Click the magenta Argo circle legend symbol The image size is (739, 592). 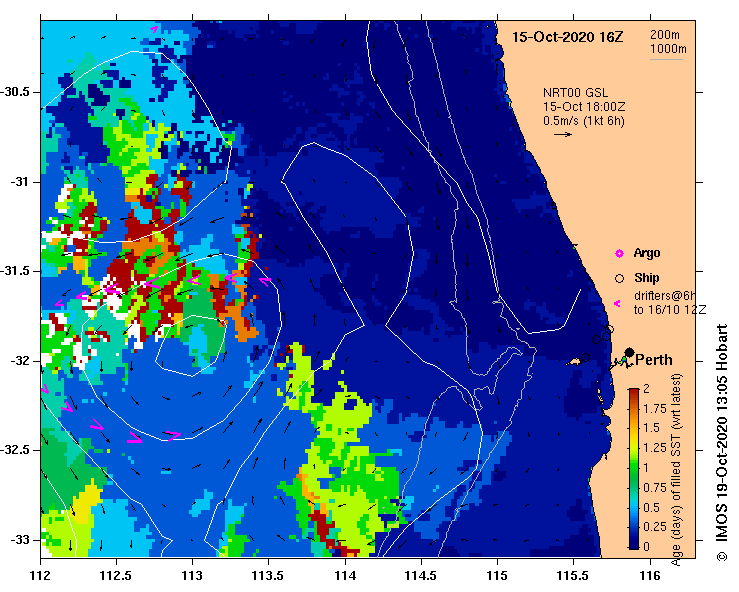click(x=619, y=254)
